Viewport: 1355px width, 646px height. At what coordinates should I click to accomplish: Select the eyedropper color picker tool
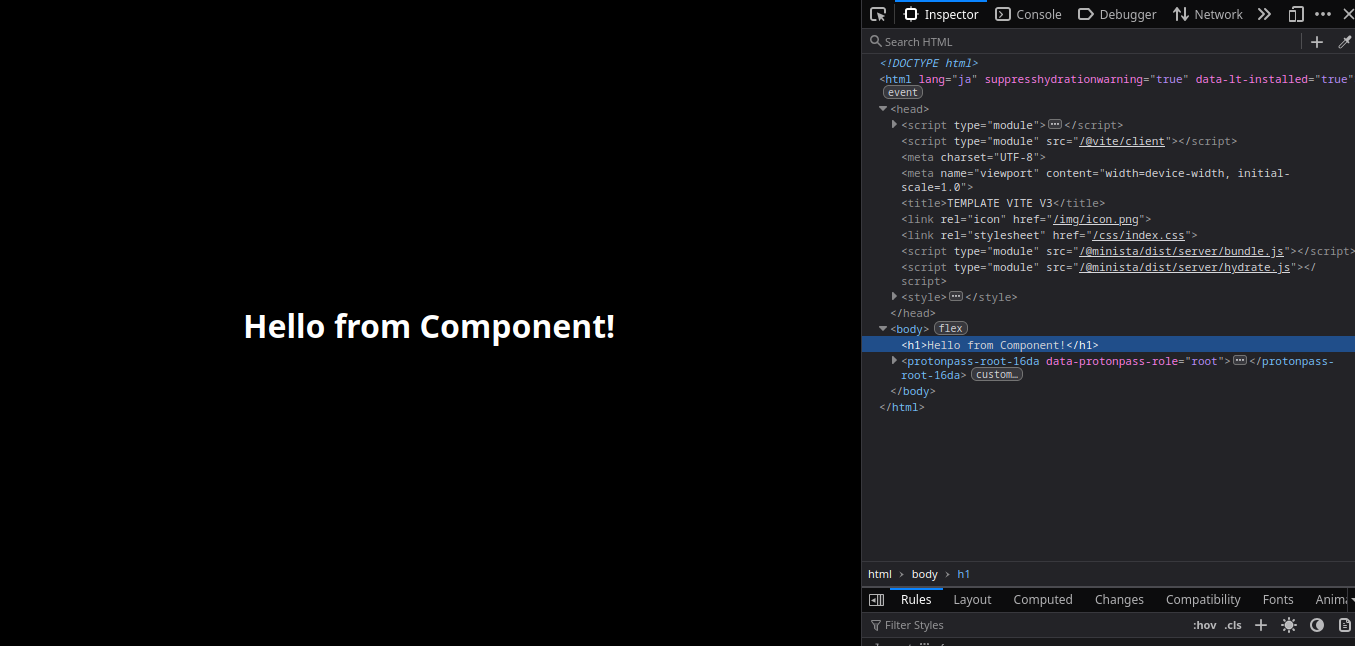coord(1344,41)
